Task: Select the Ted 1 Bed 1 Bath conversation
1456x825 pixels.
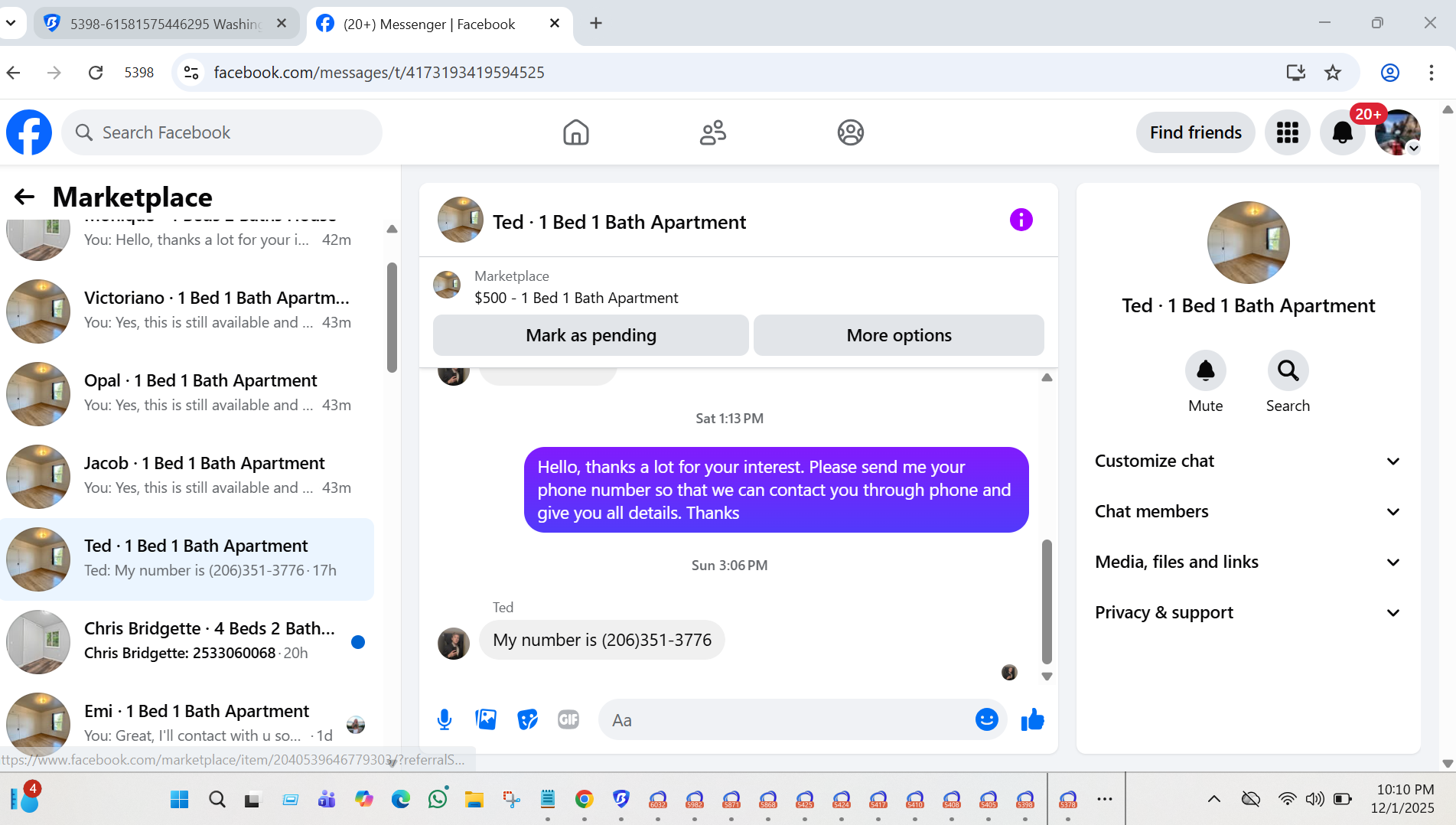Action: (187, 559)
